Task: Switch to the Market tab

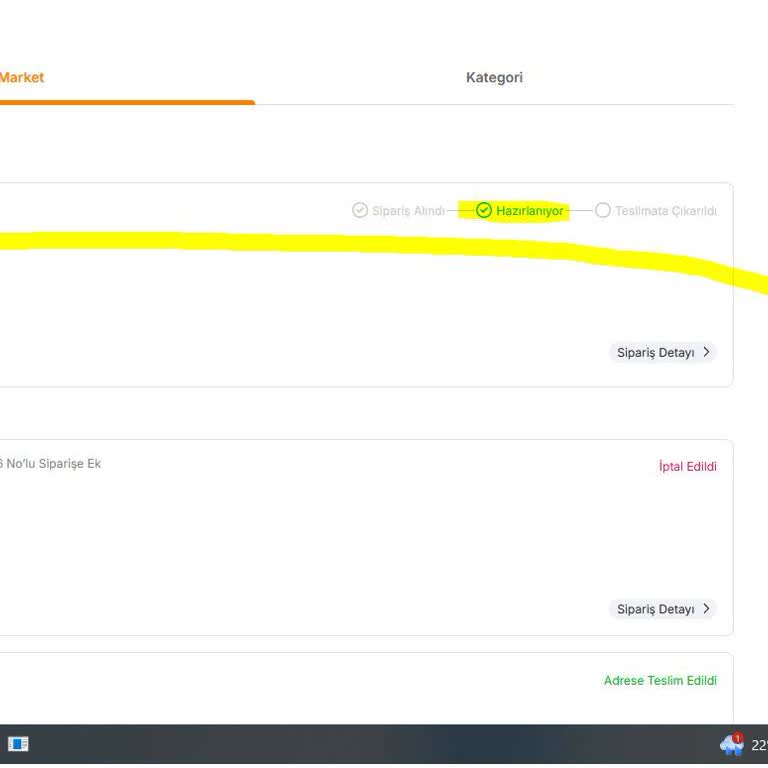Action: coord(22,77)
